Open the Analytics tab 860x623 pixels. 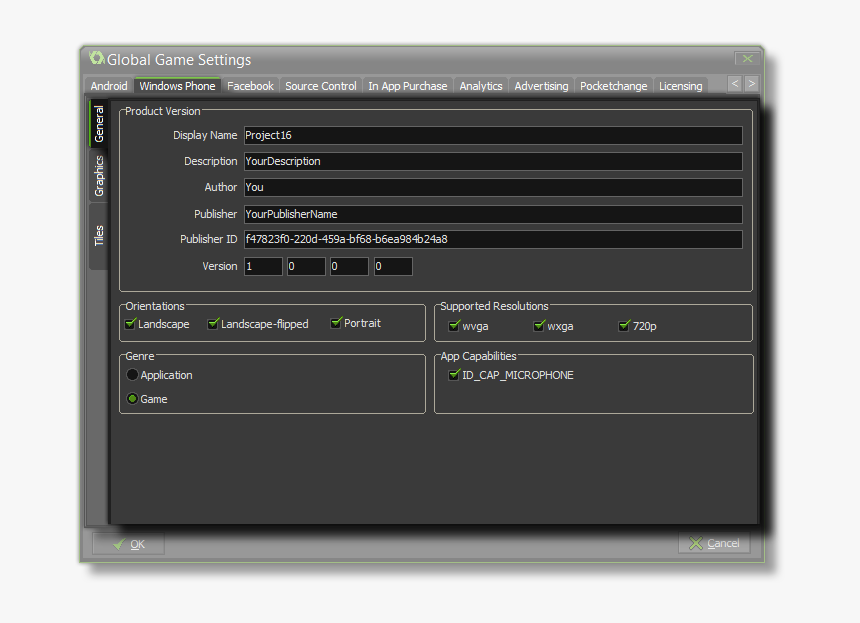481,86
